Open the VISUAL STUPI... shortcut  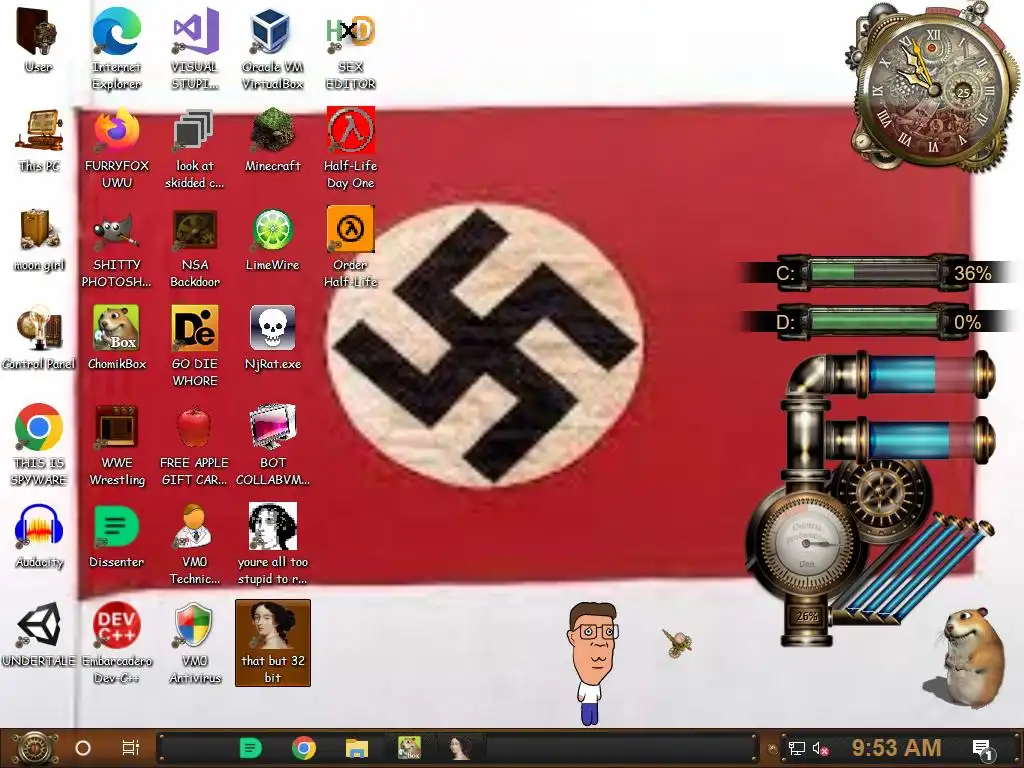click(x=195, y=49)
